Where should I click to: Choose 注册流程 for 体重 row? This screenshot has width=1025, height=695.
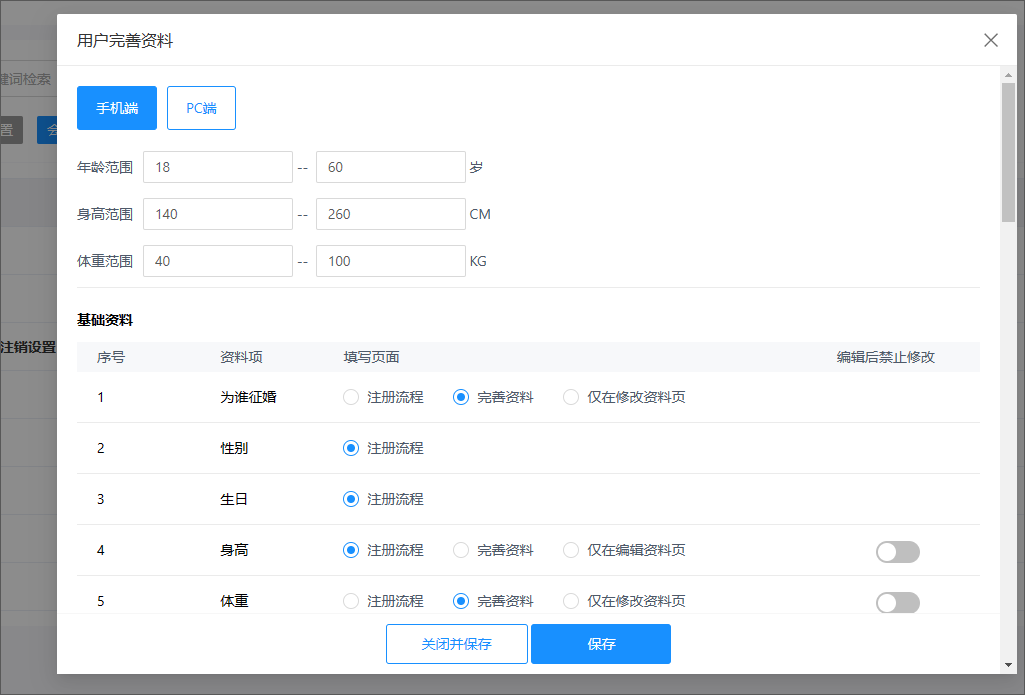click(x=351, y=601)
